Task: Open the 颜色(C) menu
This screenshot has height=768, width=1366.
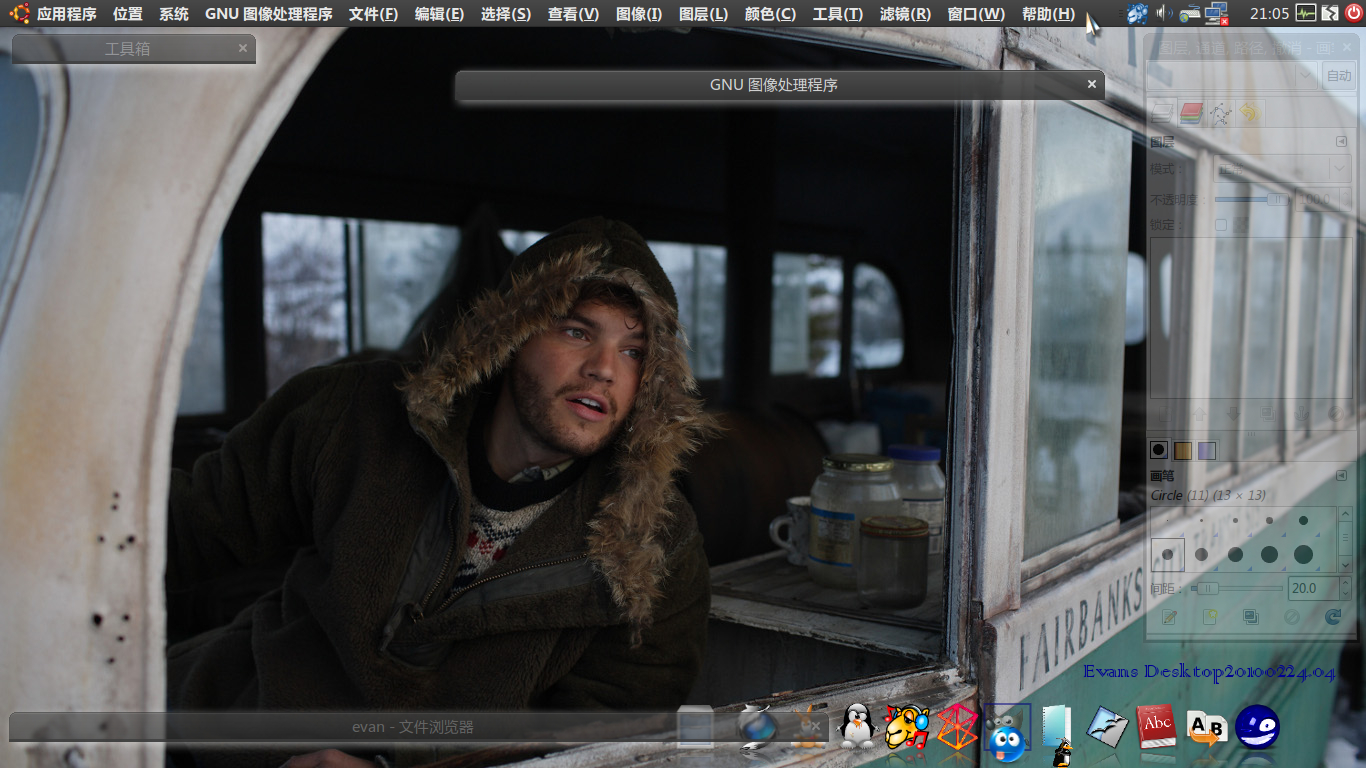Action: click(770, 14)
